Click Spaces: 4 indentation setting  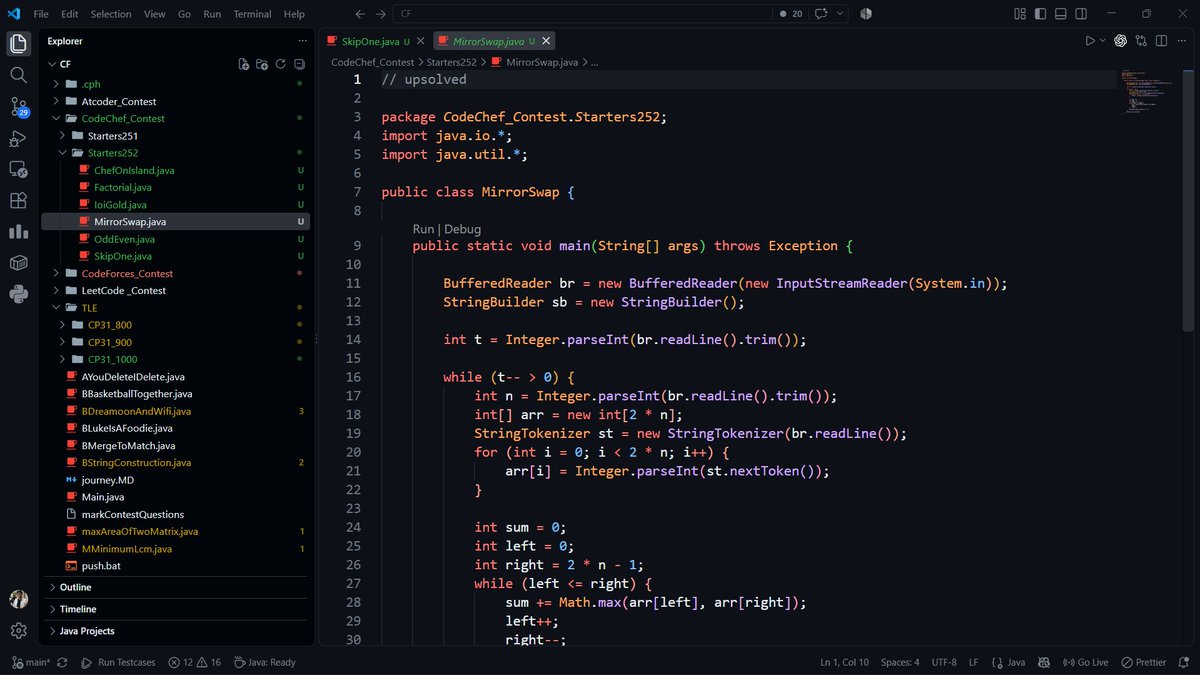[900, 662]
